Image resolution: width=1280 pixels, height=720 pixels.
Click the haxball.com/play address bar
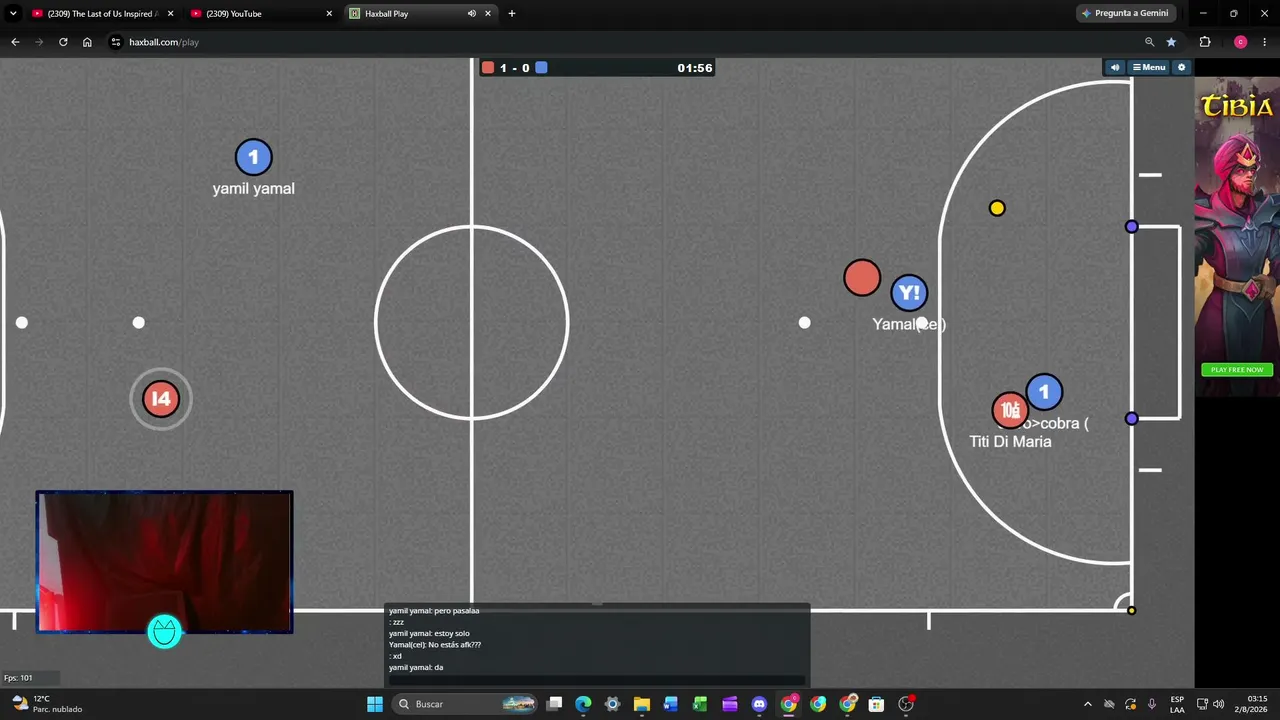(630, 42)
